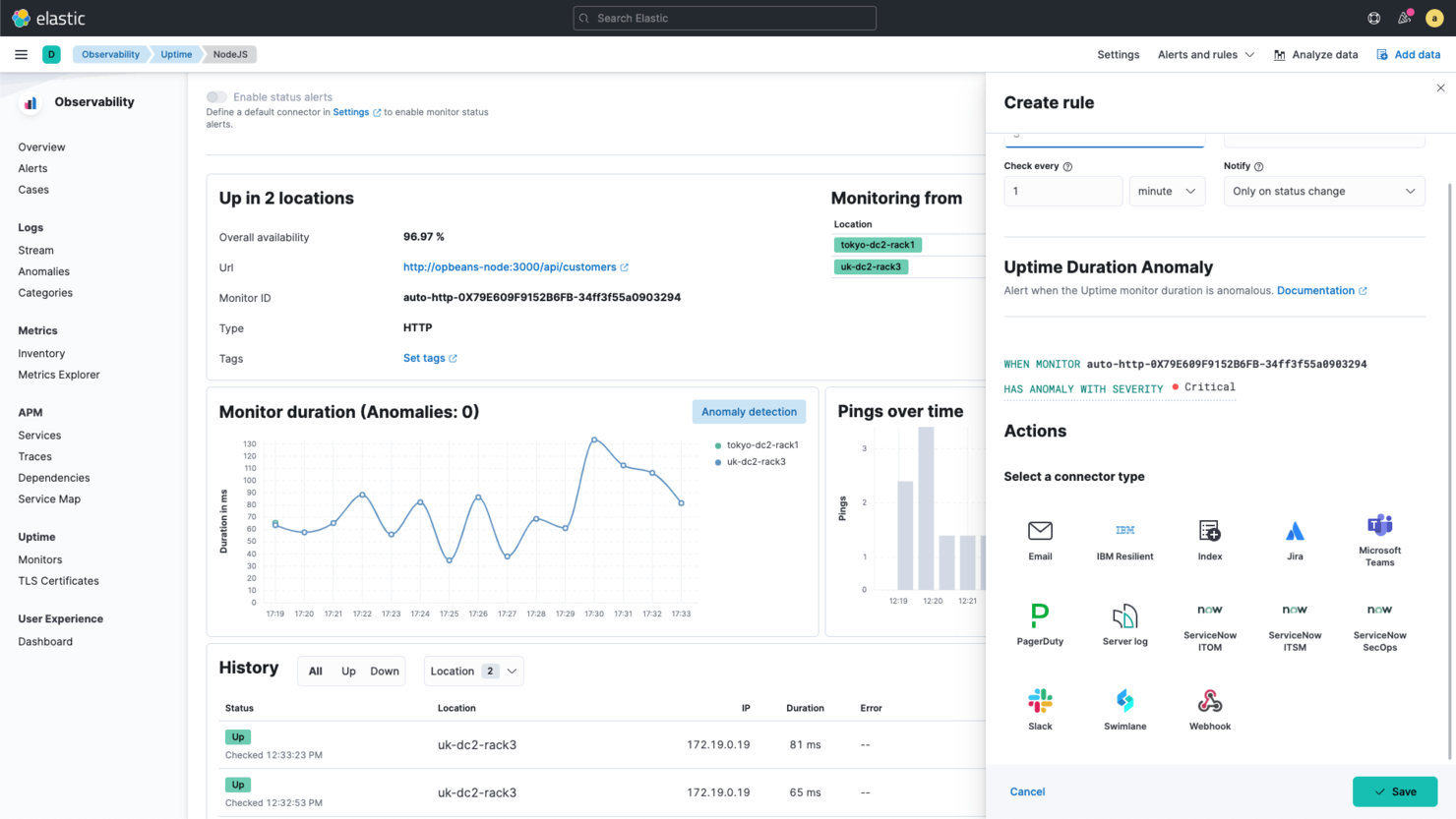Viewport: 1456px width, 819px height.
Task: Select the Slack connector
Action: click(1040, 706)
